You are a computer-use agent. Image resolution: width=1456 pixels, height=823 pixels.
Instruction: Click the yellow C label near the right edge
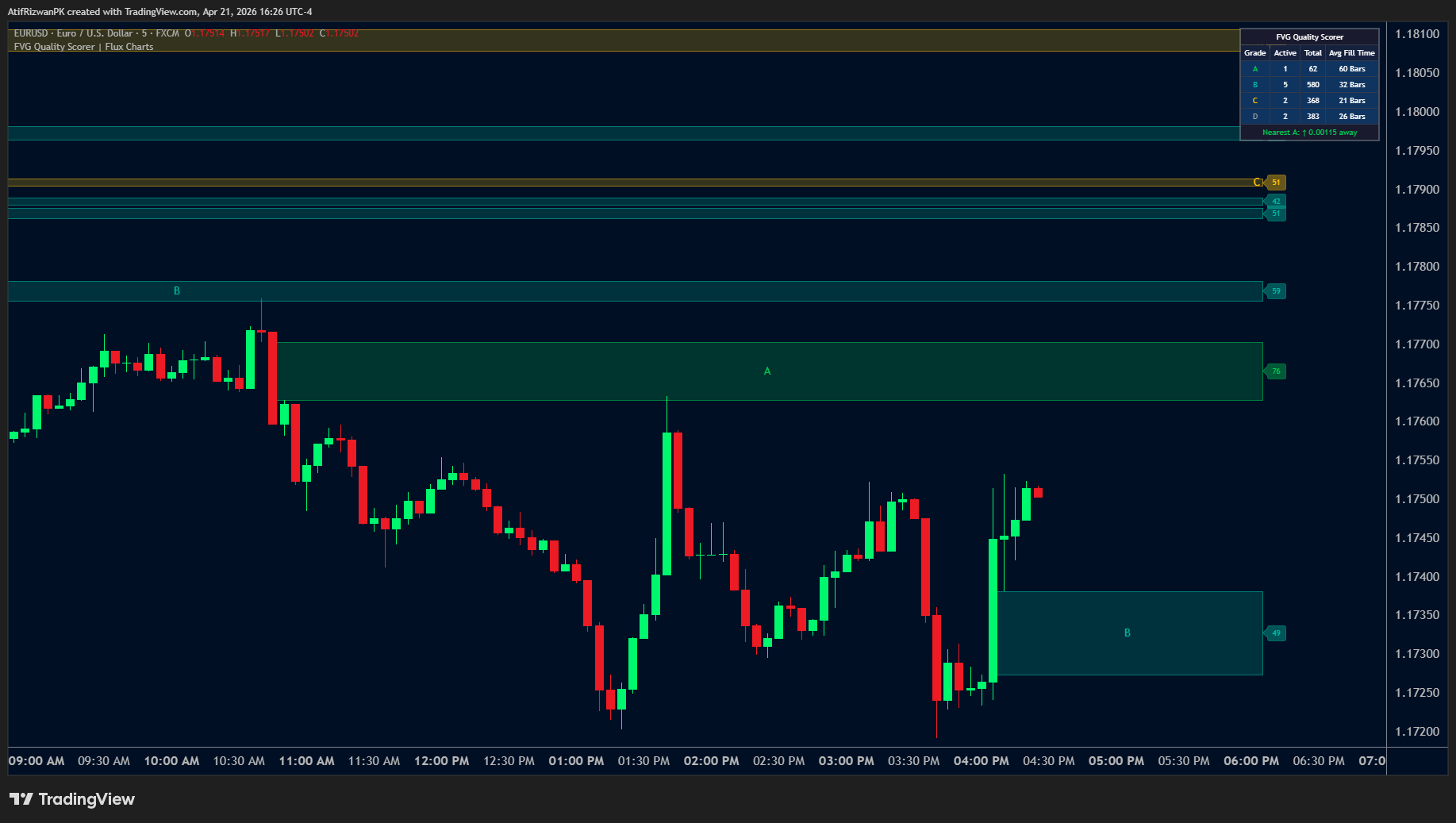pos(1257,183)
